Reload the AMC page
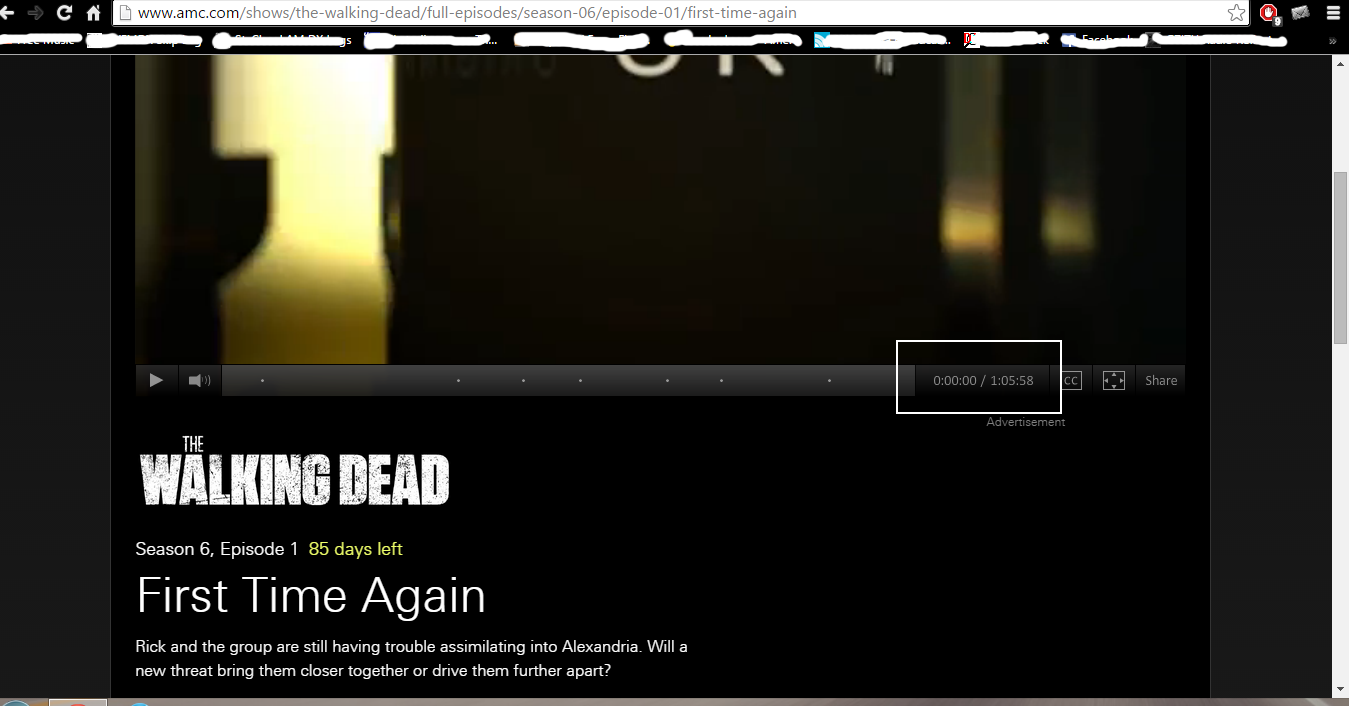This screenshot has height=706, width=1349. (x=65, y=13)
